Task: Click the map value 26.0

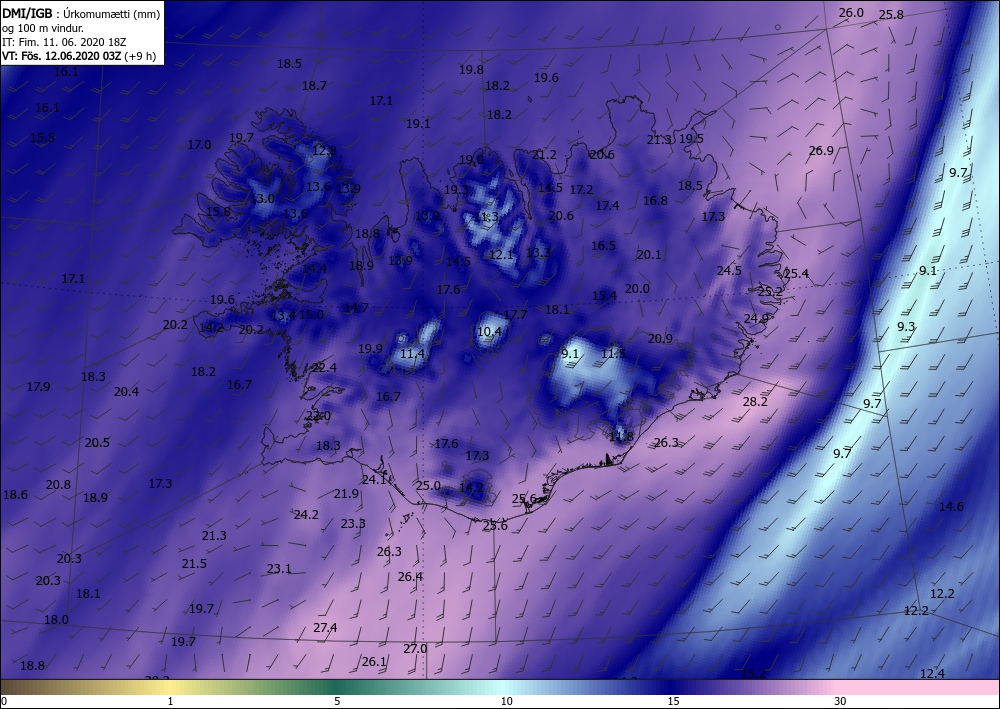Action: [x=851, y=13]
